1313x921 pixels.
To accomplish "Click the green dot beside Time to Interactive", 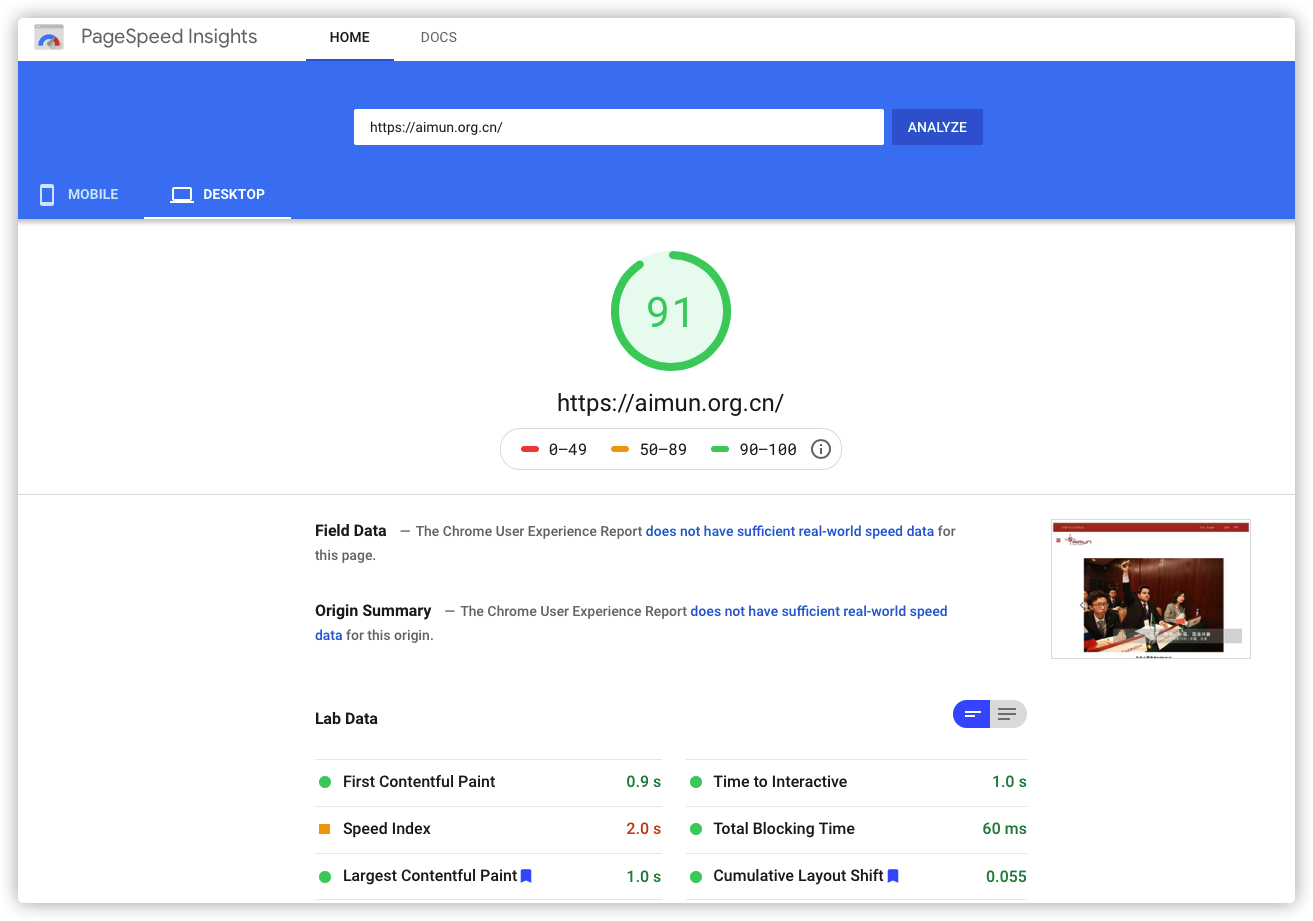I will 696,782.
